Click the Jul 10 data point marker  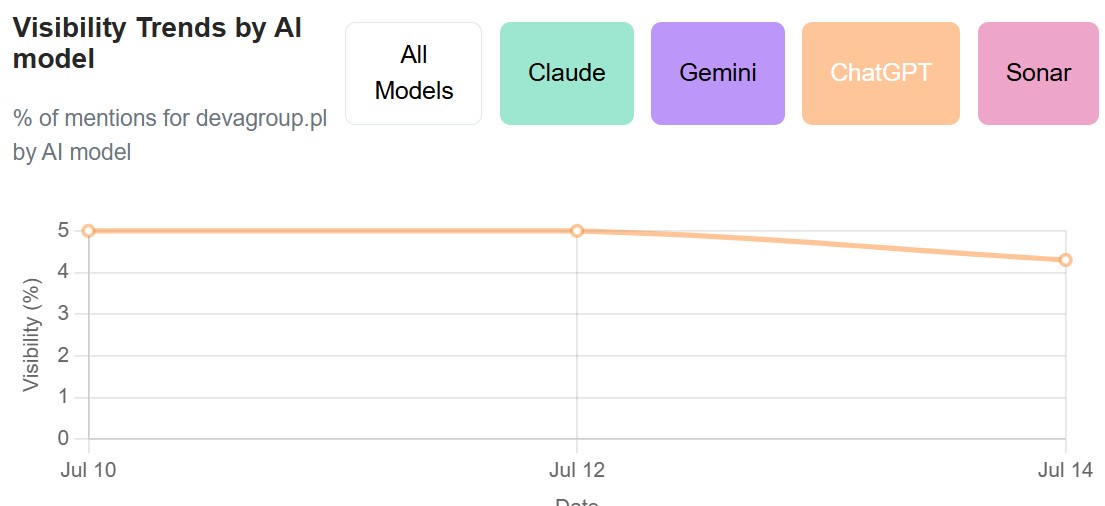point(88,230)
